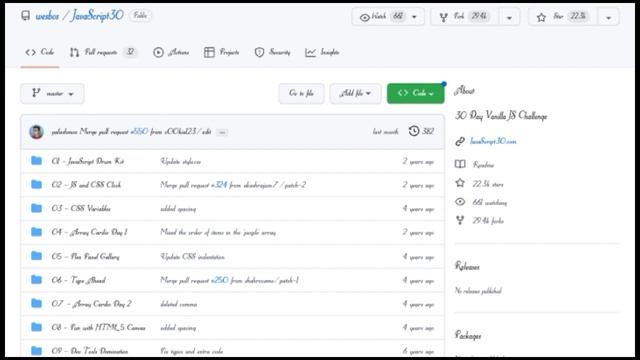Click the star icon on the Star button
Viewport: 640px width, 360px height.
click(541, 17)
